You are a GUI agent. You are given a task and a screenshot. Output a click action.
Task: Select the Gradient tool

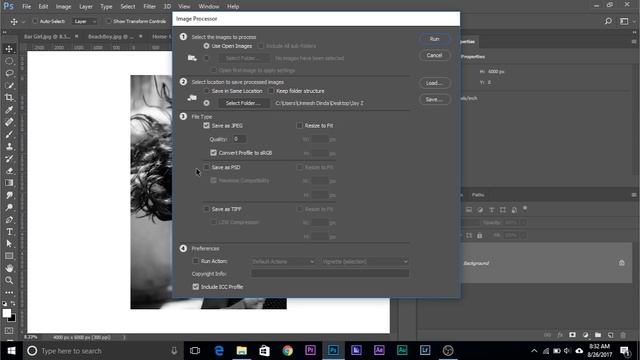(9, 183)
